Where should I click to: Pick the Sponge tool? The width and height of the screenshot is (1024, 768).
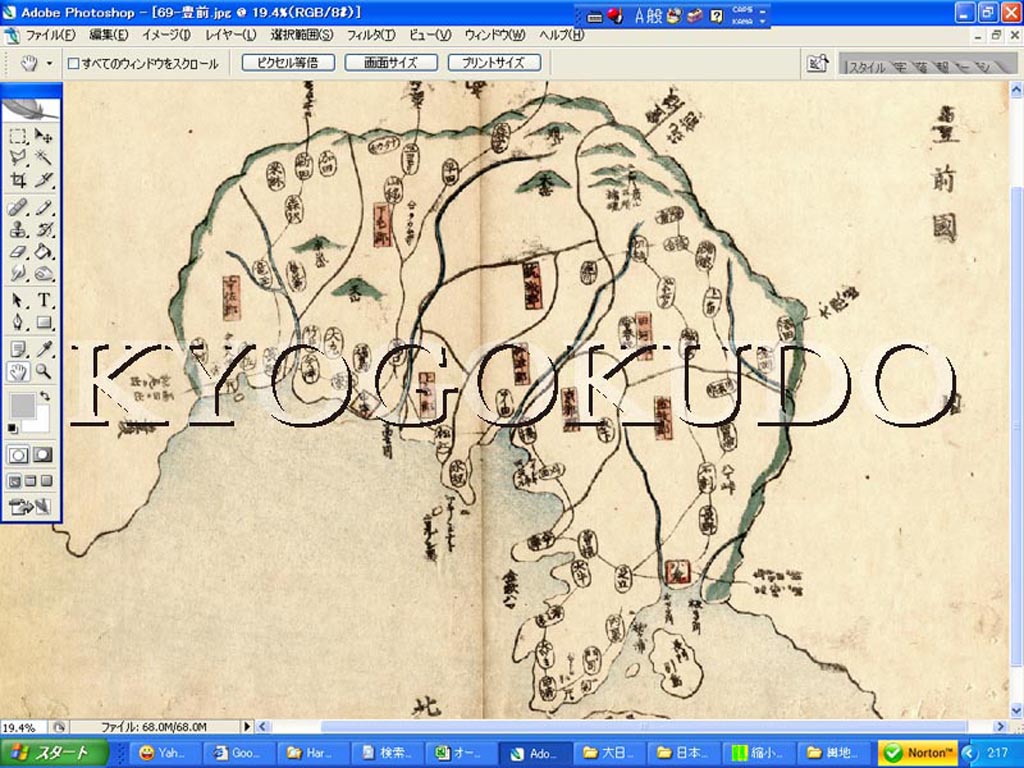[x=43, y=273]
